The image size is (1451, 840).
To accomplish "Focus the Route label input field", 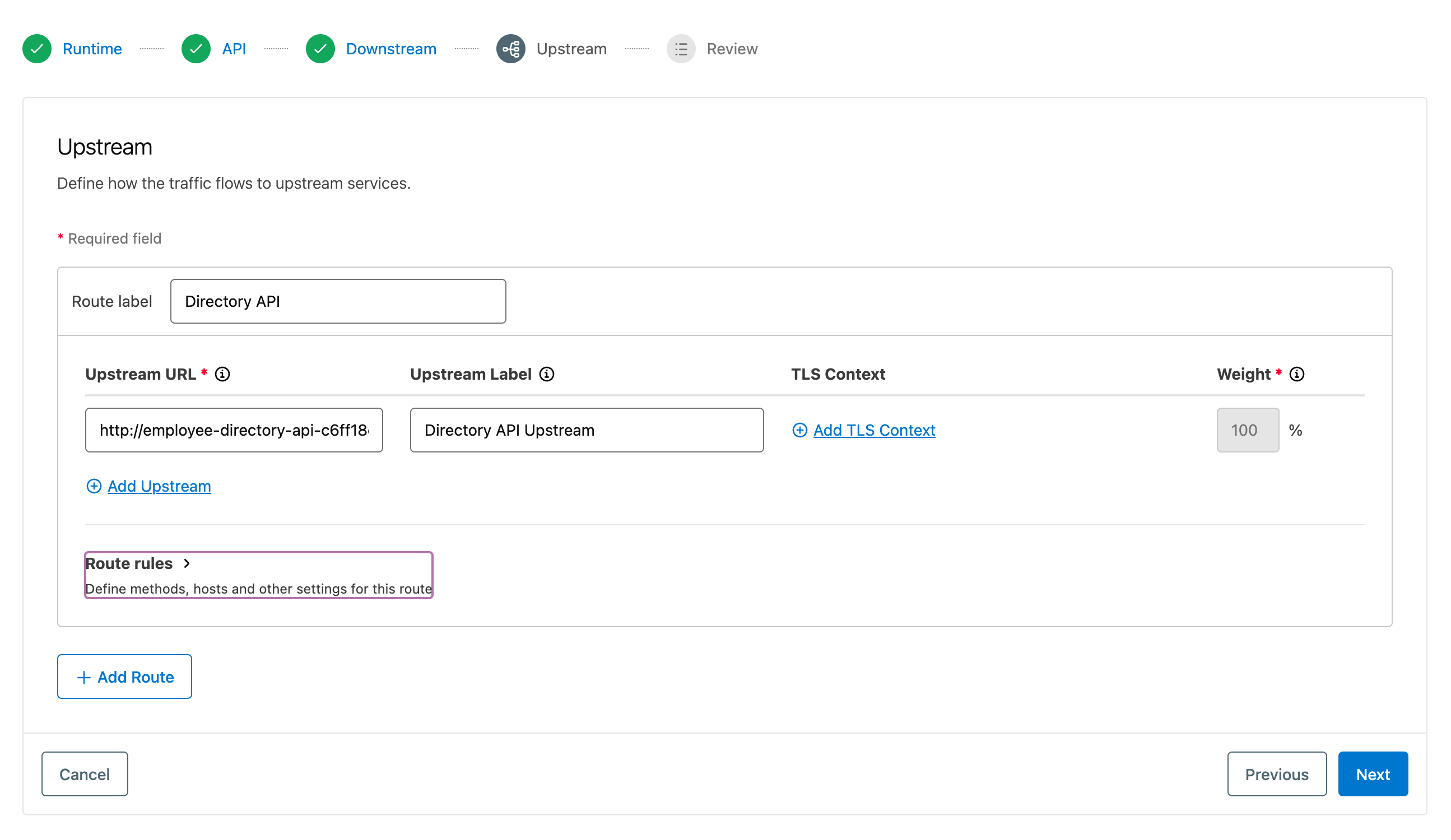I will click(x=338, y=301).
